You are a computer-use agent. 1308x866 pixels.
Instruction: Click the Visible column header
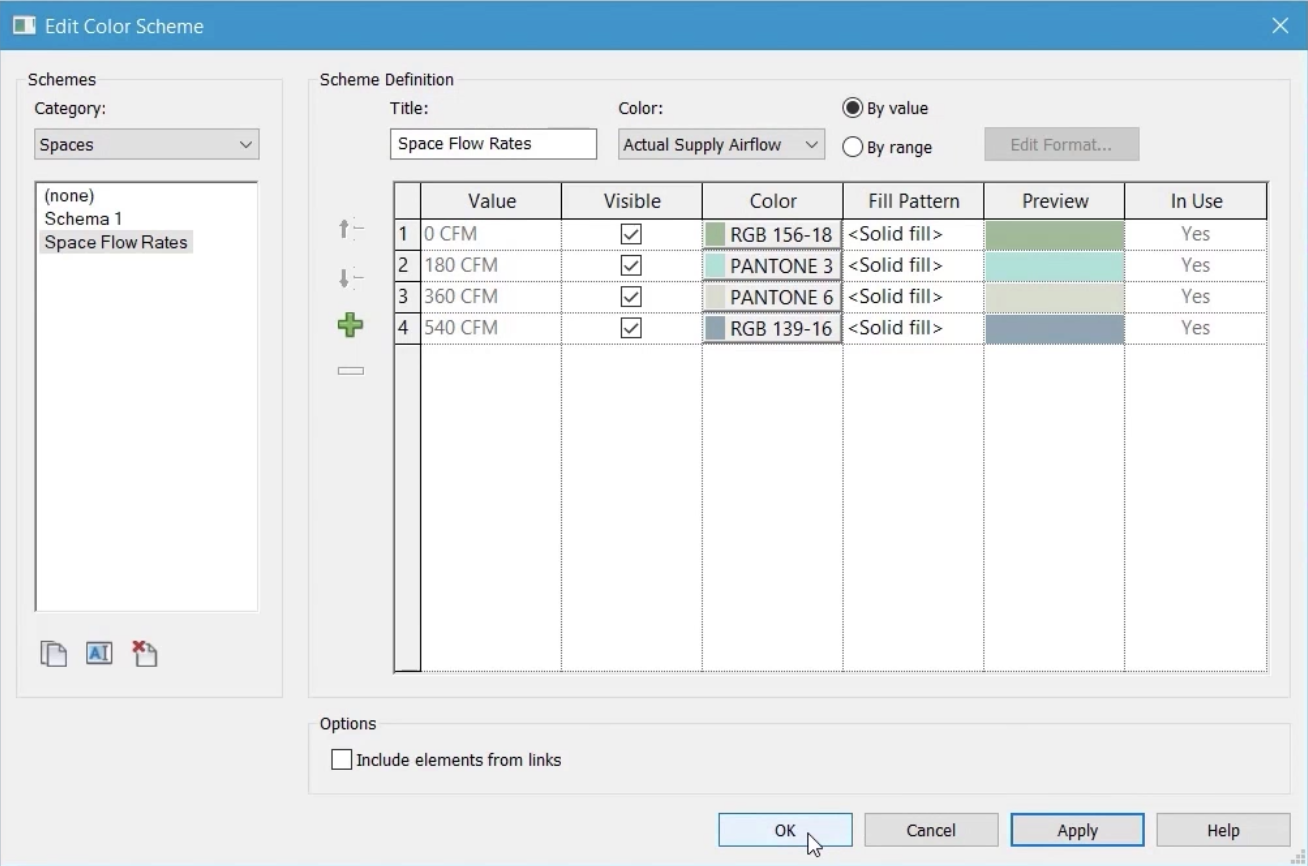point(632,201)
